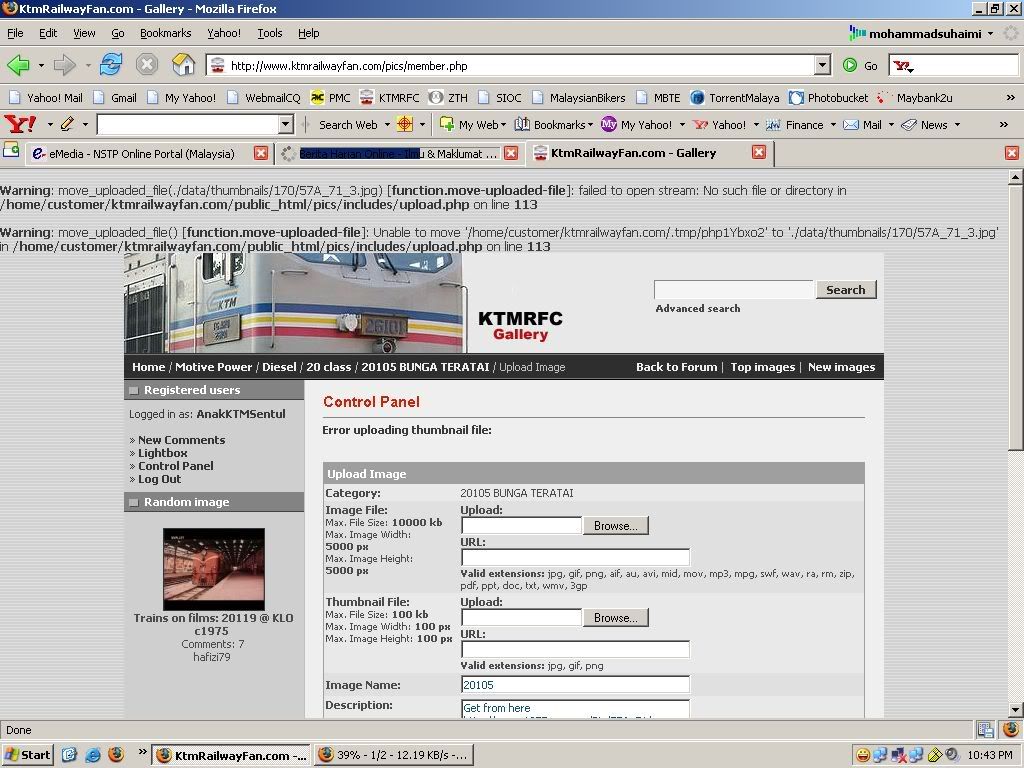This screenshot has width=1024, height=768.
Task: Focus the Image Name field containing 20105
Action: pos(575,684)
